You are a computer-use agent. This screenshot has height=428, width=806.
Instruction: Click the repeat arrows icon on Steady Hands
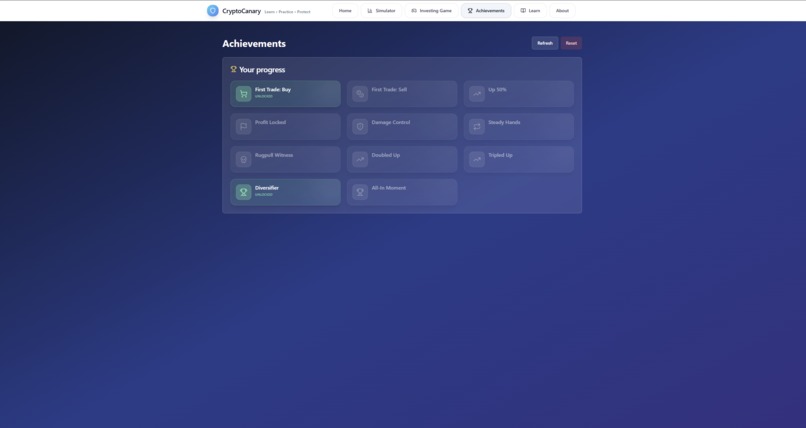(477, 126)
